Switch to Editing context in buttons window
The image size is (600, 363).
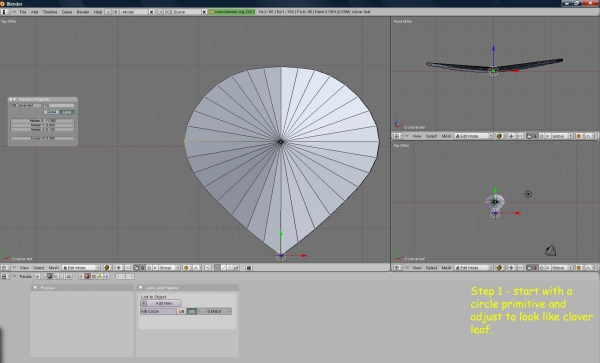62,276
